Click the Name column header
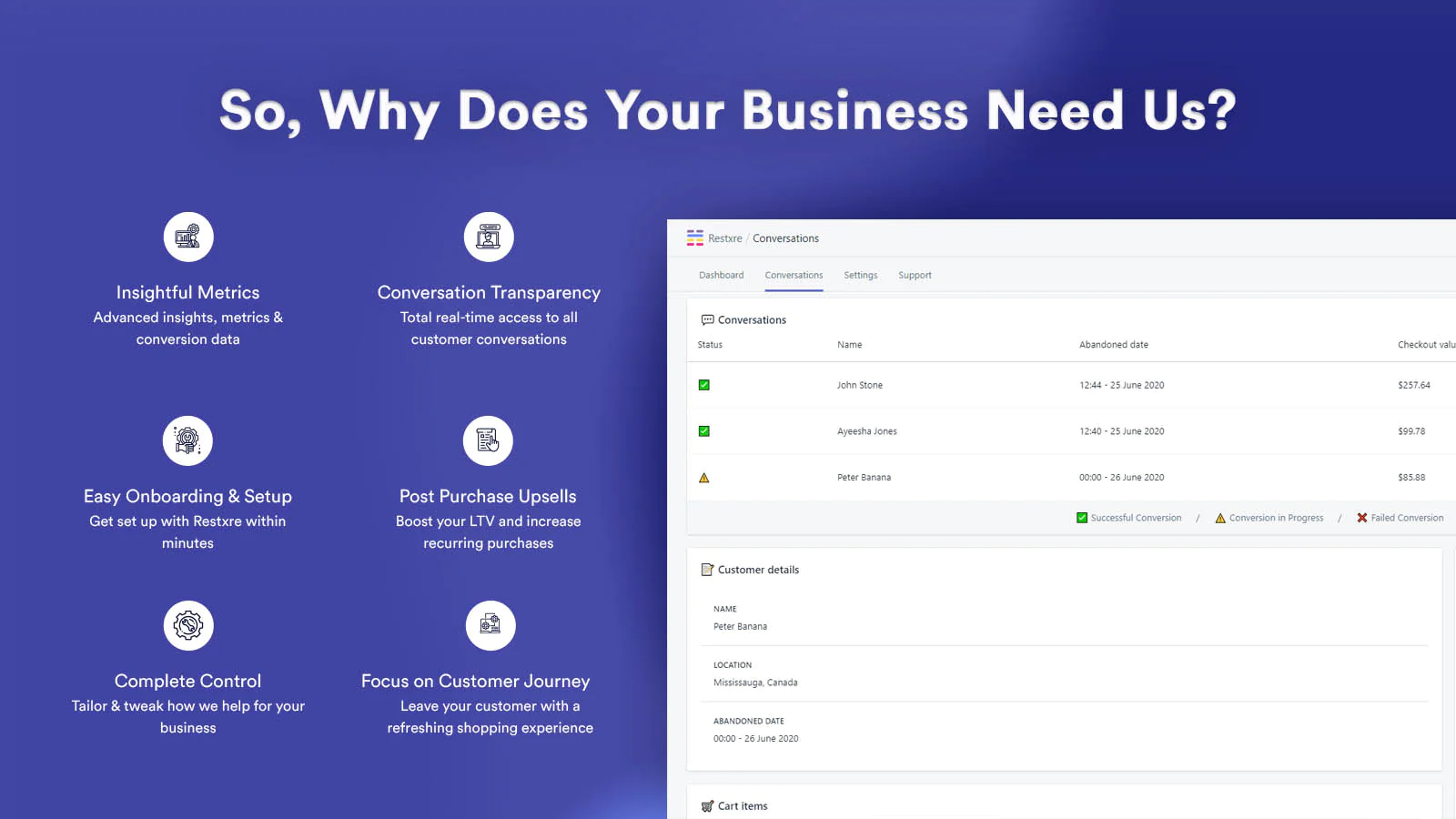Screen dimensions: 1456x819 pyautogui.click(x=849, y=345)
